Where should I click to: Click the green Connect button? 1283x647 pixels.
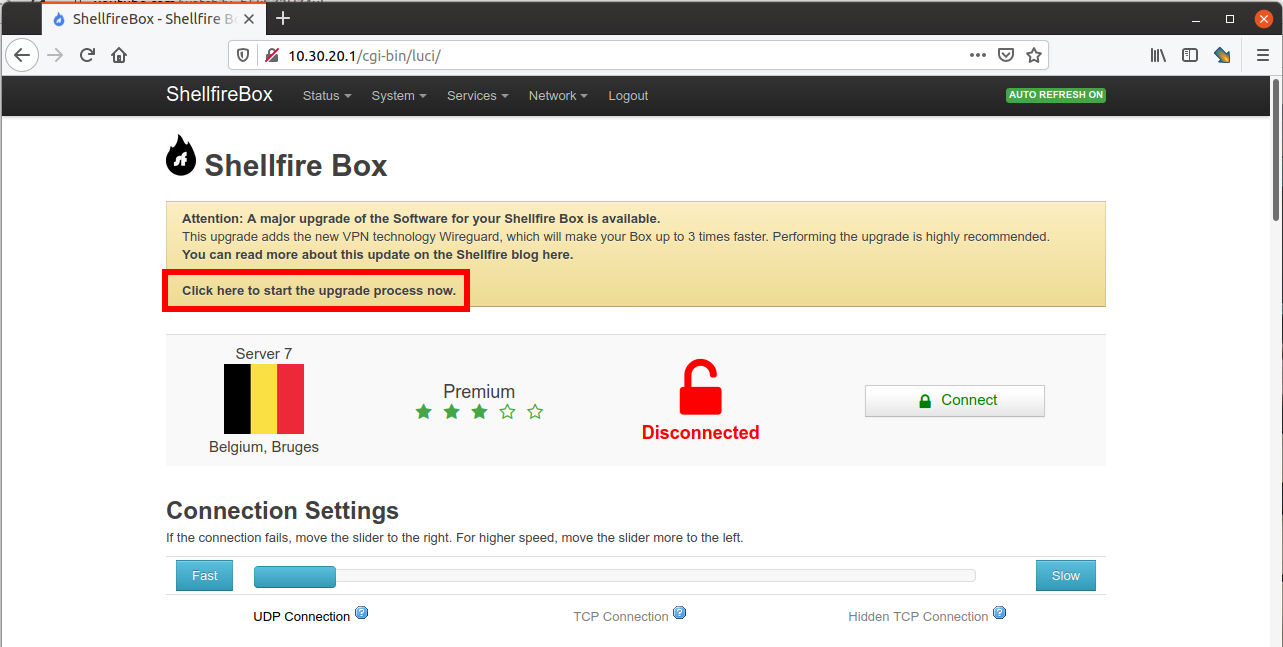pos(955,400)
